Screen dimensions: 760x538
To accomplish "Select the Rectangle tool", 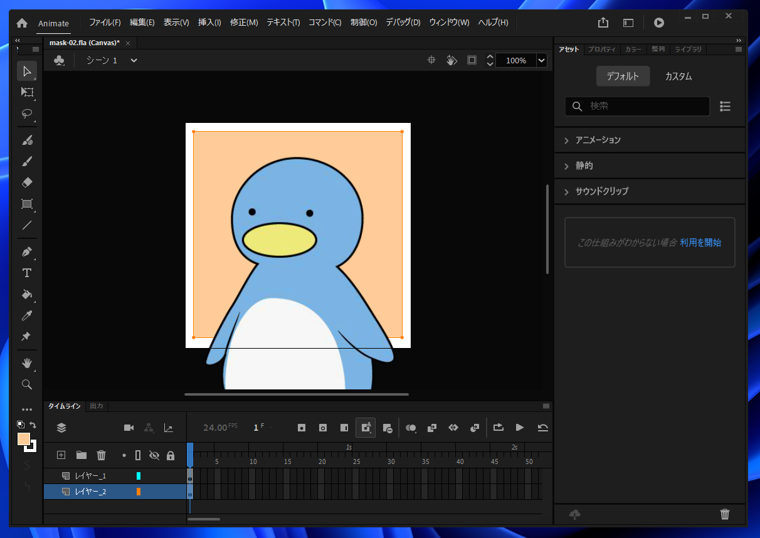I will (27, 204).
